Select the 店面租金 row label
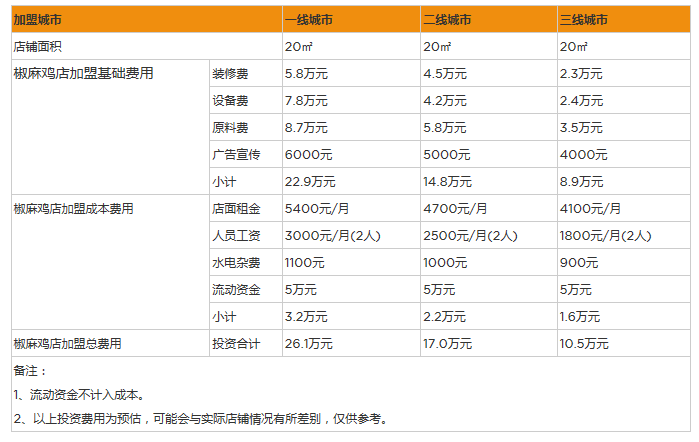 [x=236, y=209]
